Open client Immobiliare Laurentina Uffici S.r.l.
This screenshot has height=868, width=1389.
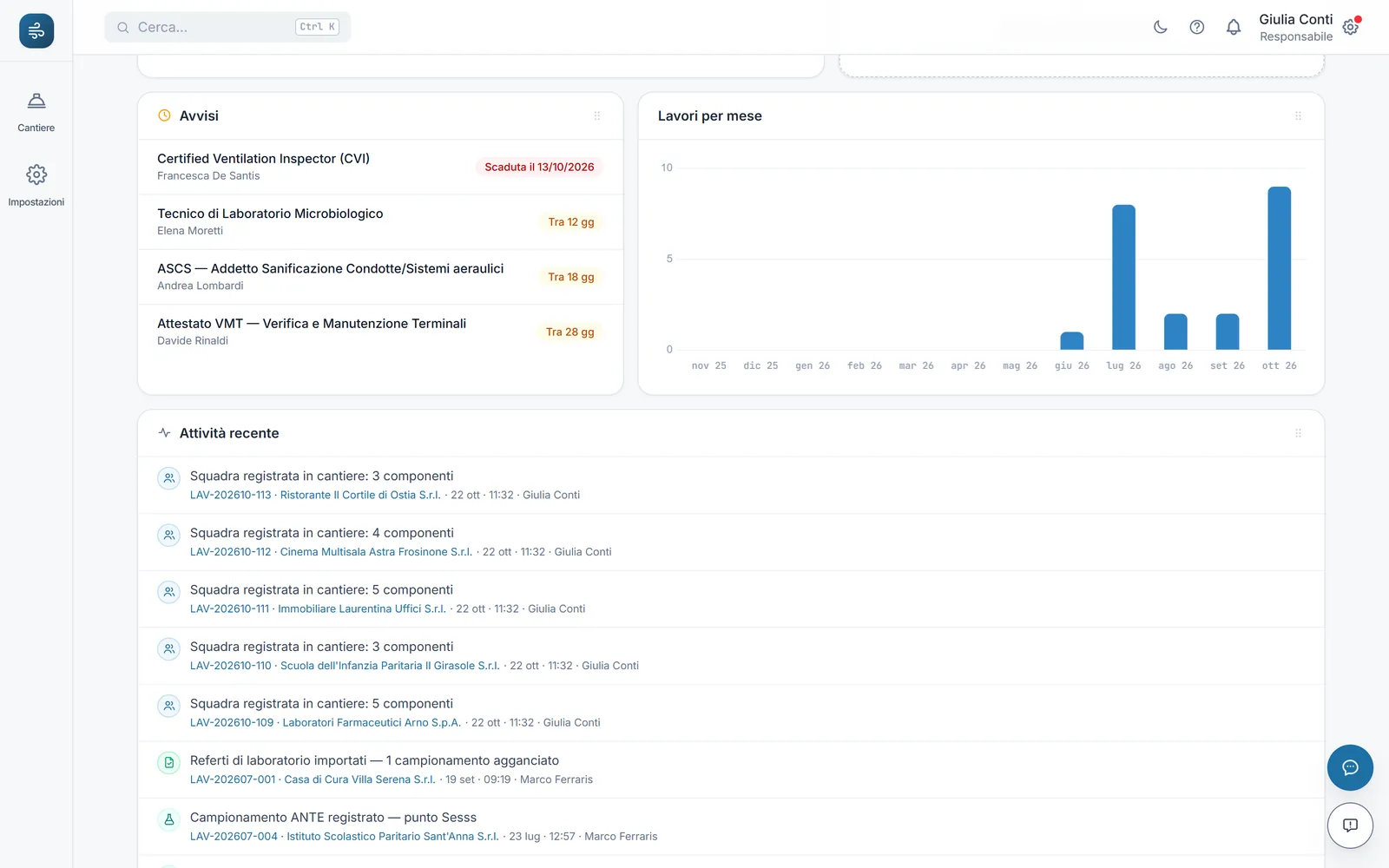pos(362,609)
